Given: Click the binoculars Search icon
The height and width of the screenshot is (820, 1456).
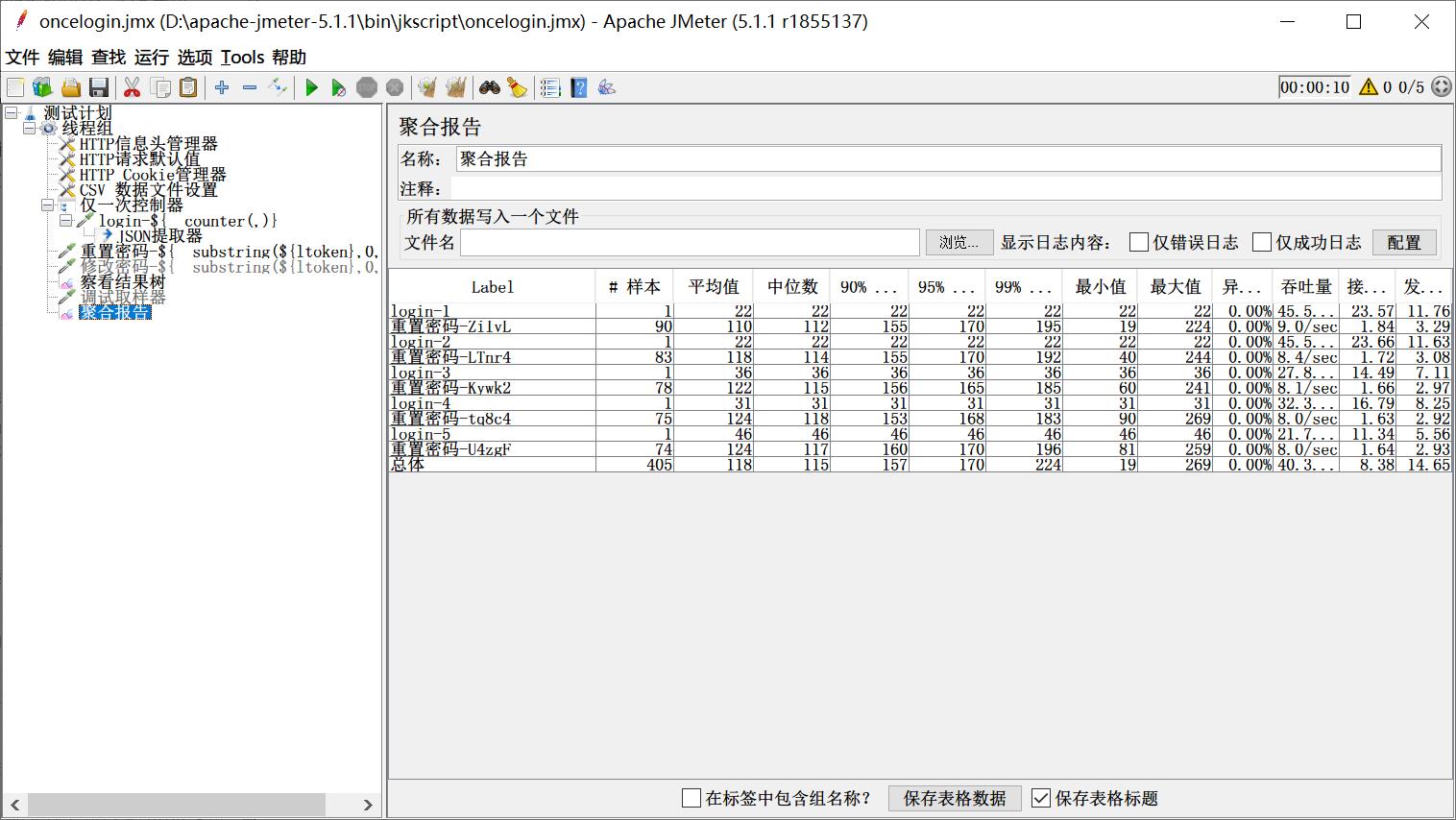Looking at the screenshot, I should 490,88.
